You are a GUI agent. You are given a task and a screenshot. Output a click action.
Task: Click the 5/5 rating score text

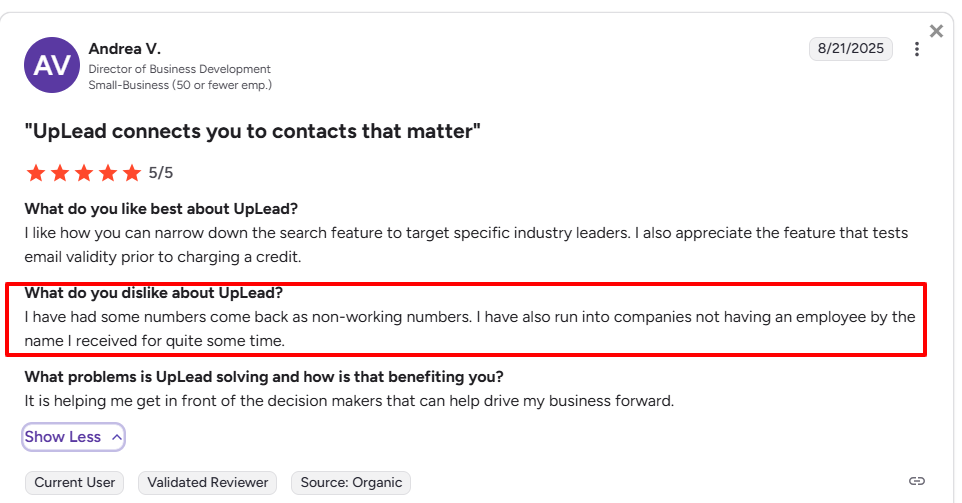coord(161,173)
